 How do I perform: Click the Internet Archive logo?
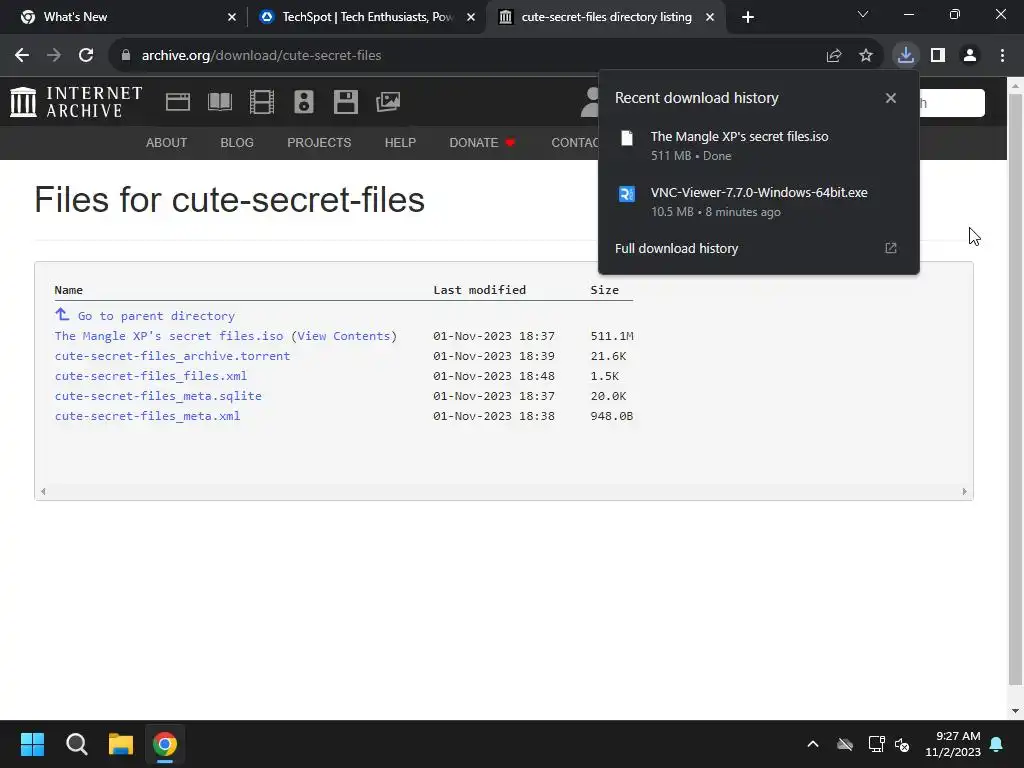point(76,102)
